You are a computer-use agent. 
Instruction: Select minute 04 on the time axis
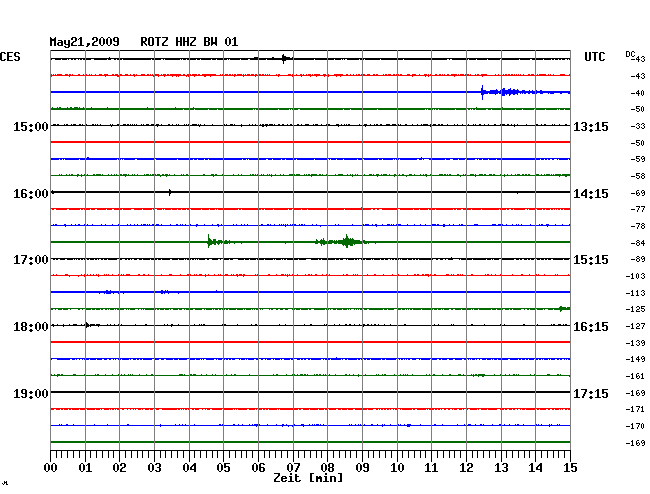(x=189, y=467)
